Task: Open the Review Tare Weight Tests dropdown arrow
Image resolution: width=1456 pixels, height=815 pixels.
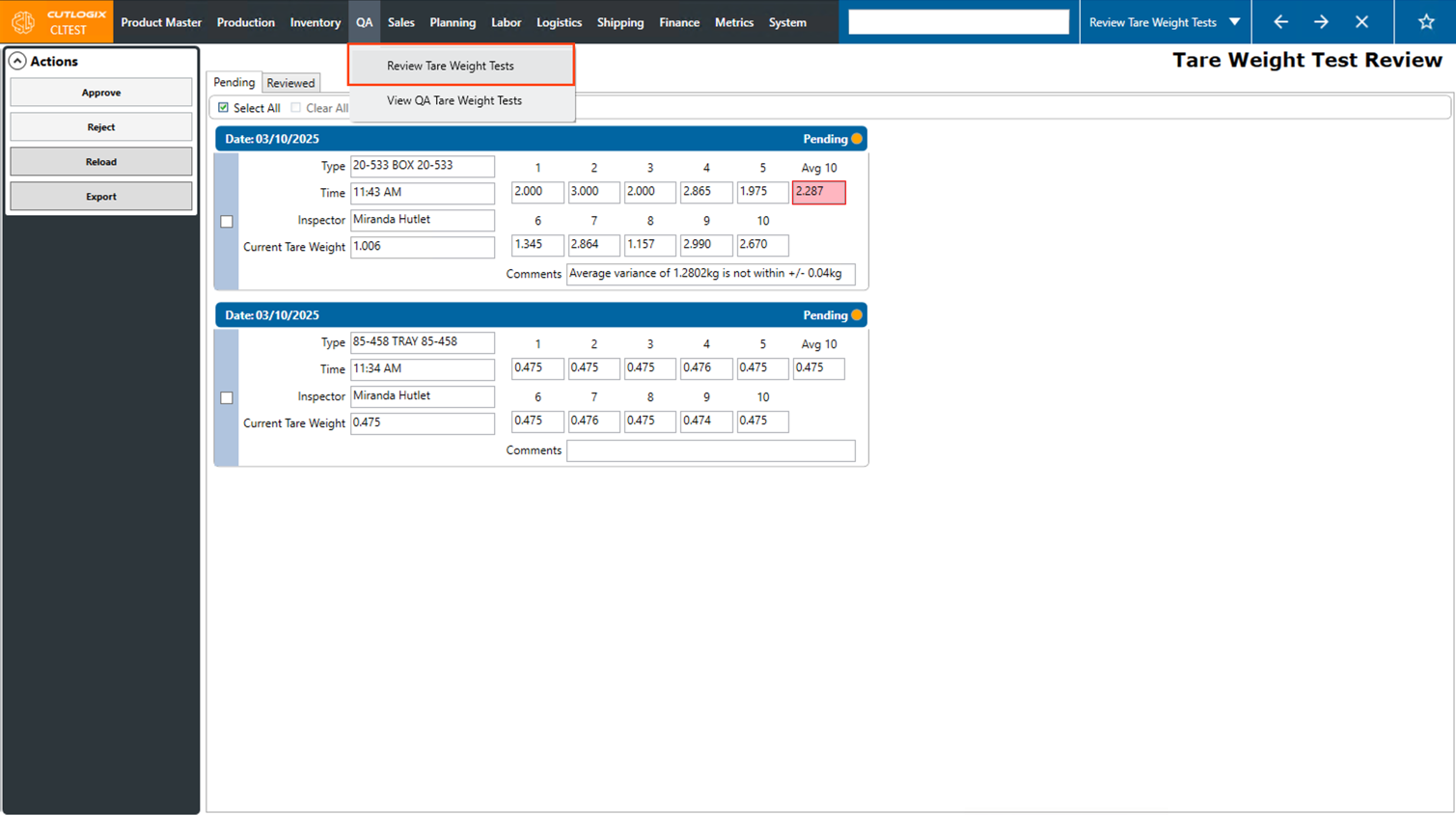Action: click(x=1235, y=21)
